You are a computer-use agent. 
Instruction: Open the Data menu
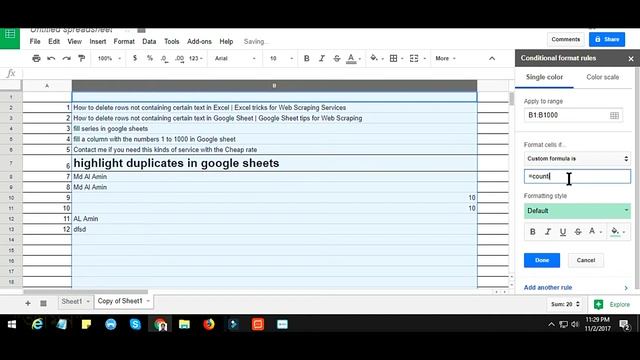pyautogui.click(x=149, y=42)
